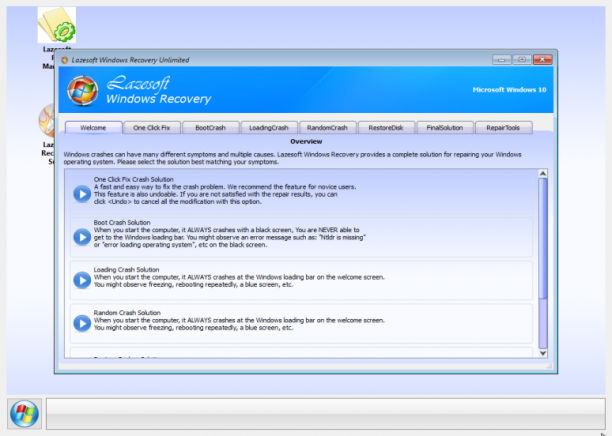Click the 'Overview' heading
The image size is (612, 436).
point(306,141)
